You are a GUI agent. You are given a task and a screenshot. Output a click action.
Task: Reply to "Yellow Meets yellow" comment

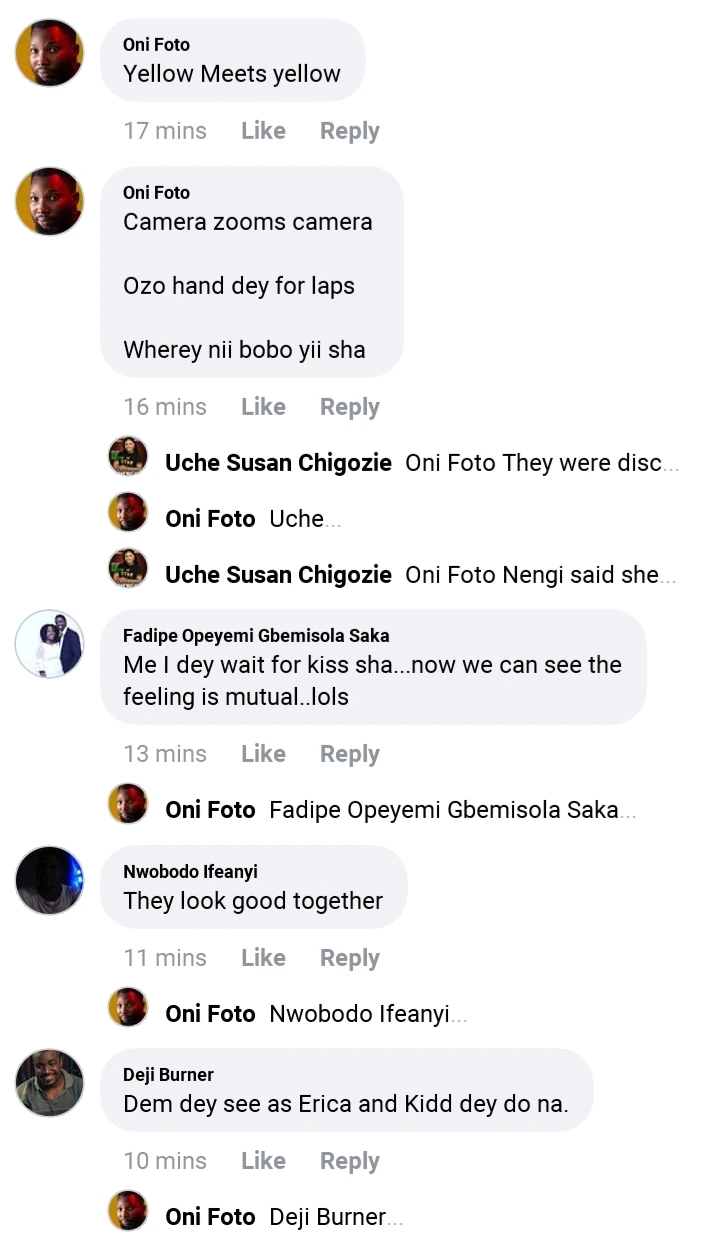349,131
